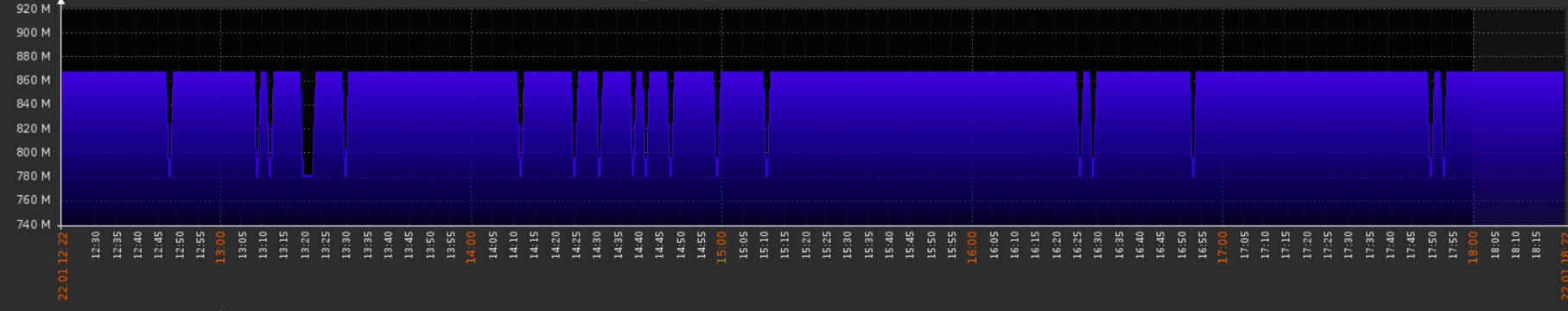1568x311 pixels.
Task: Select the 860 M value label
Action: [x=34, y=80]
